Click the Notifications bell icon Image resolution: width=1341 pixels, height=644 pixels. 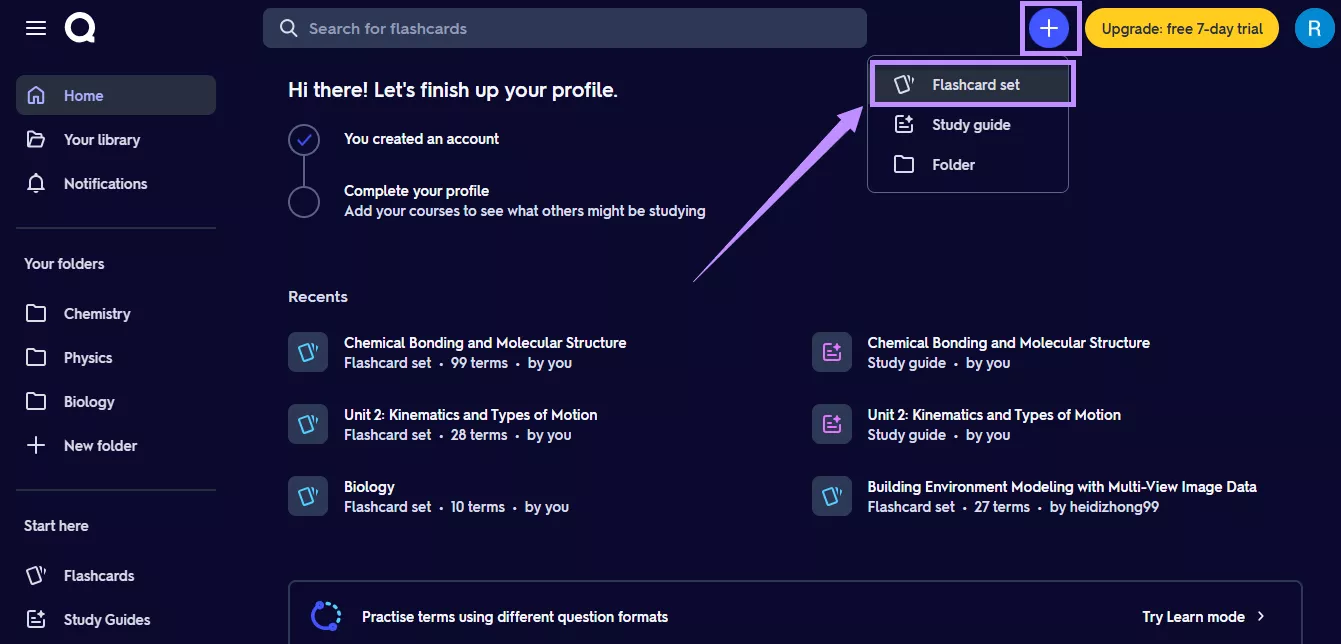point(36,184)
